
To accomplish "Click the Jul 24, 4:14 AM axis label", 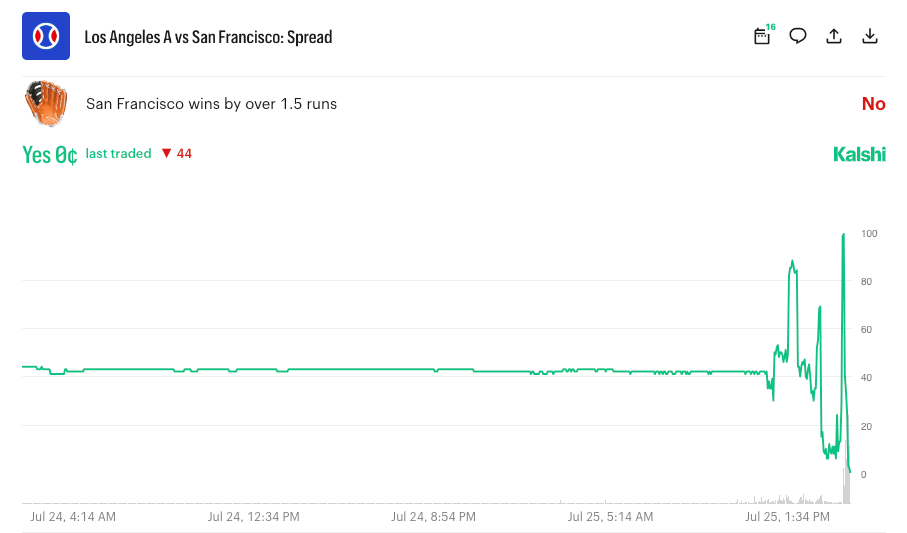I will click(x=73, y=517).
